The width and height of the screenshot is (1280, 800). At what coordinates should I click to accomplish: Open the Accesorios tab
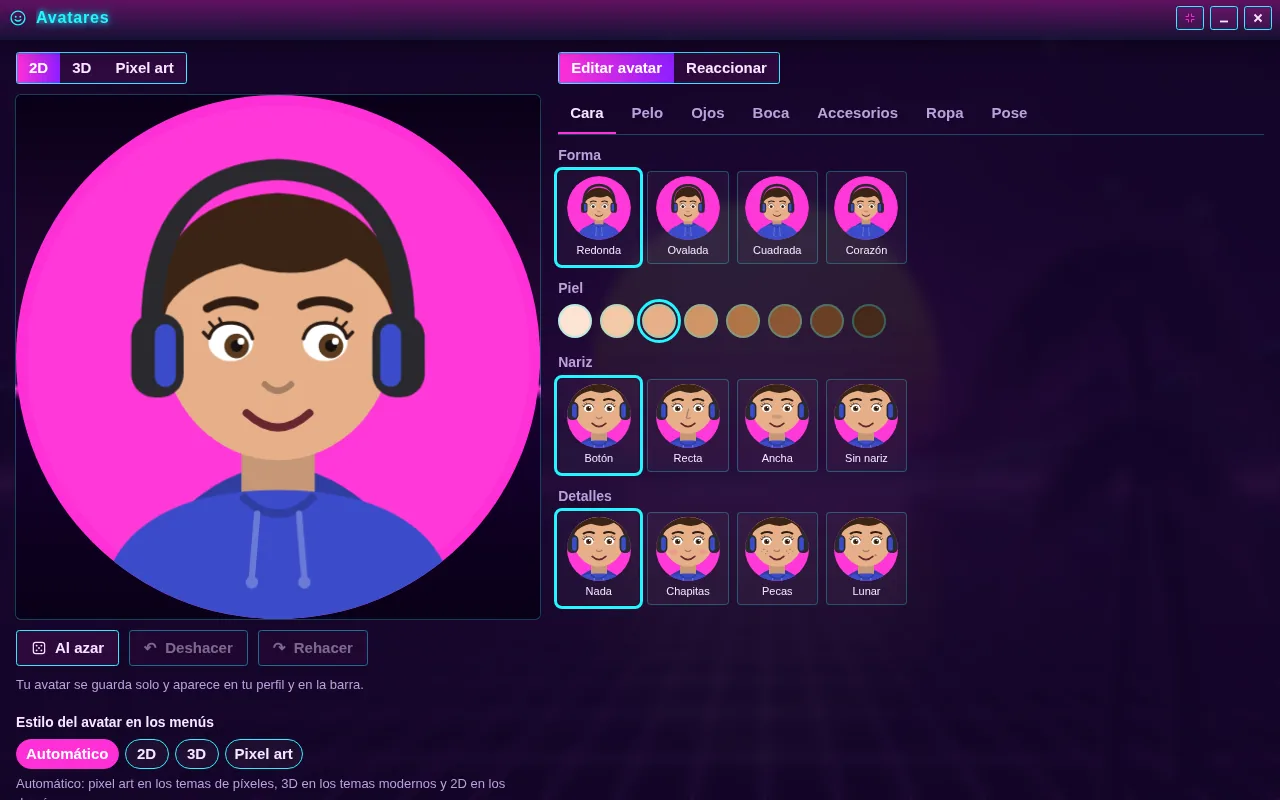point(857,113)
